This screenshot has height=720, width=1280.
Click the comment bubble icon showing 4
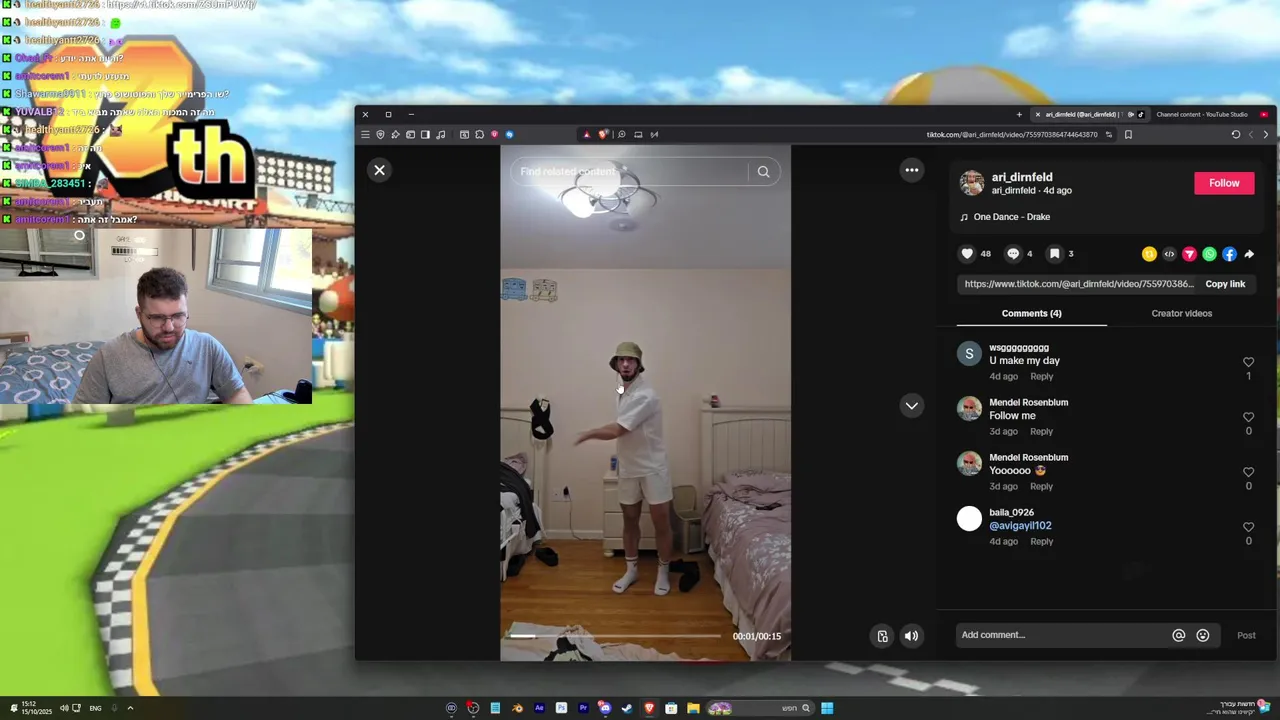tap(1013, 254)
